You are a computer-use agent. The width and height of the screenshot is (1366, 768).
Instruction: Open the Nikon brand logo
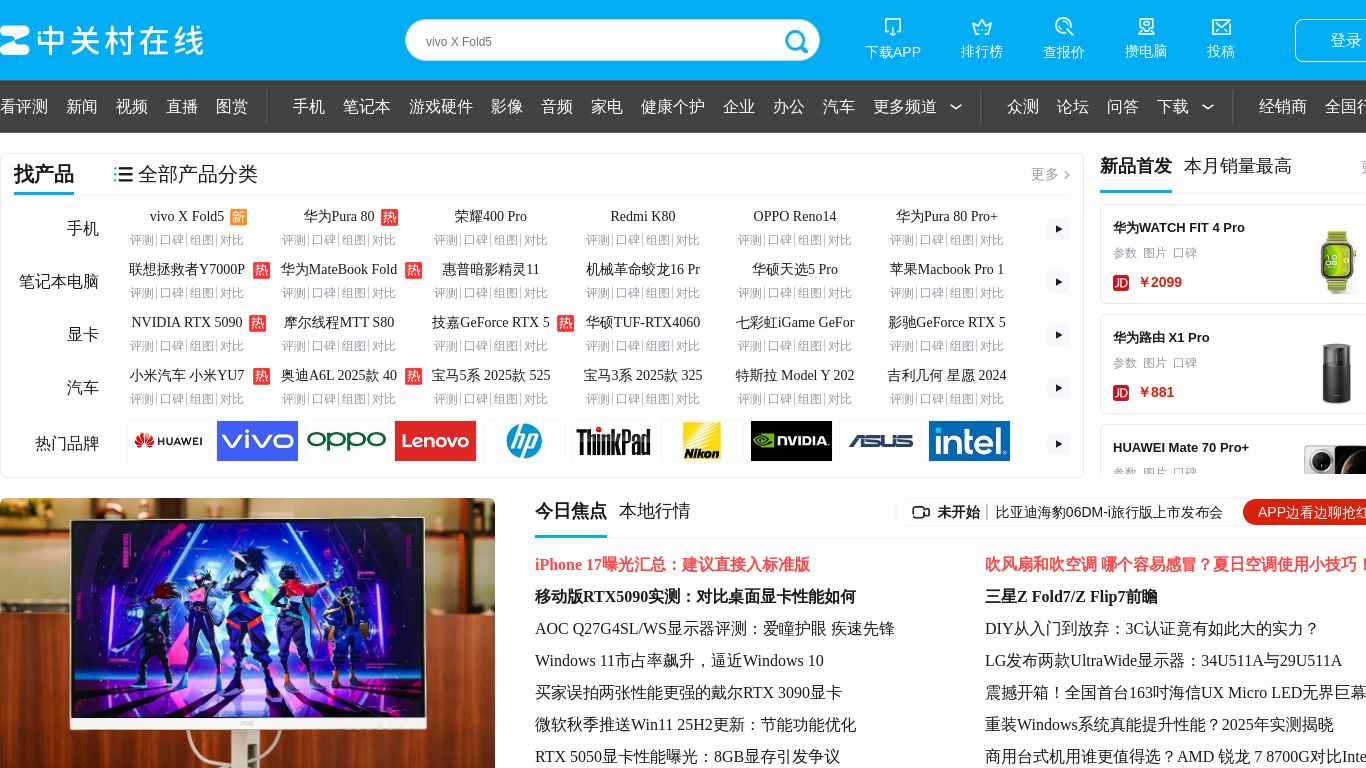pyautogui.click(x=702, y=441)
